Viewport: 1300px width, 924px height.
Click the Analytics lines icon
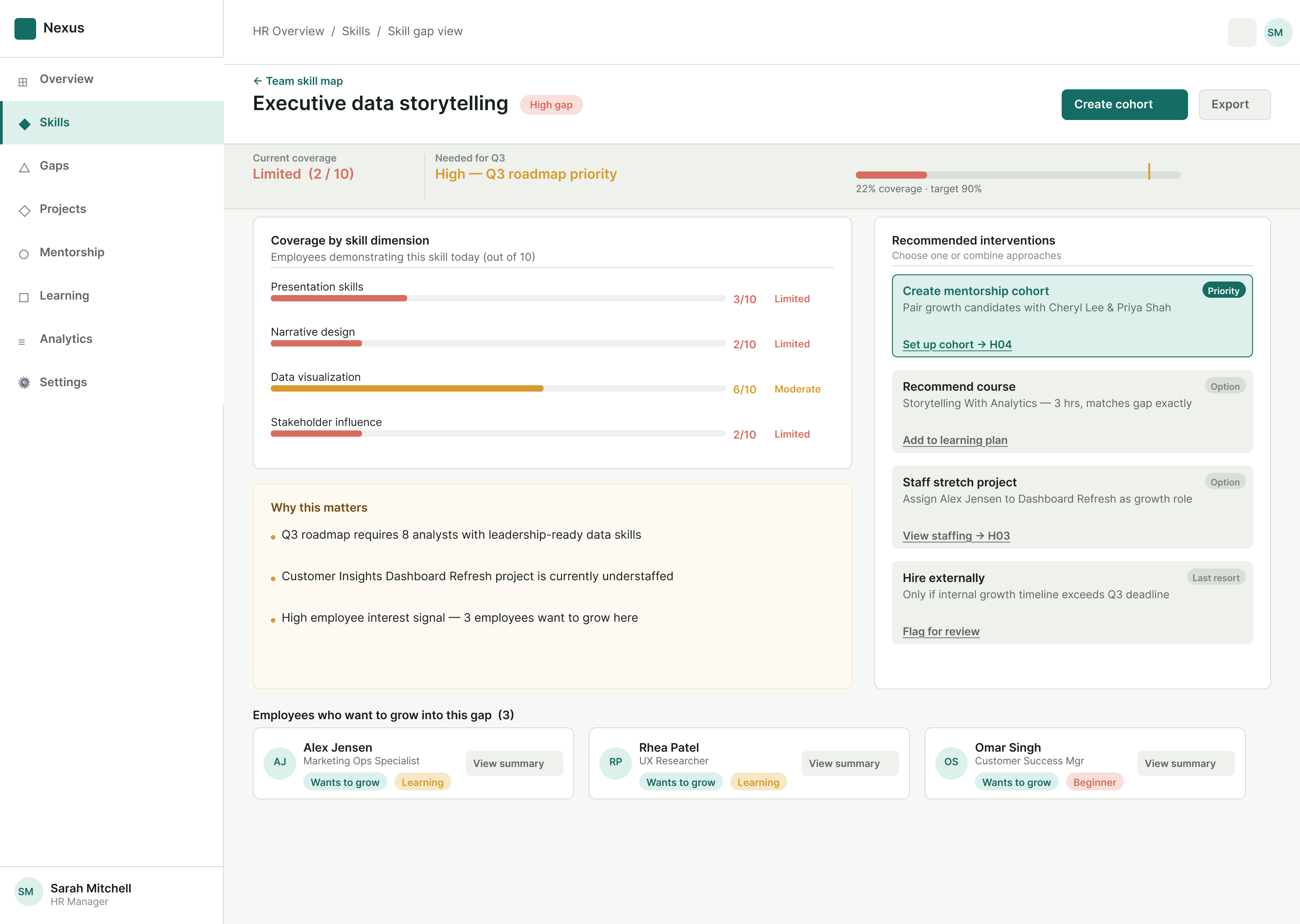22,342
